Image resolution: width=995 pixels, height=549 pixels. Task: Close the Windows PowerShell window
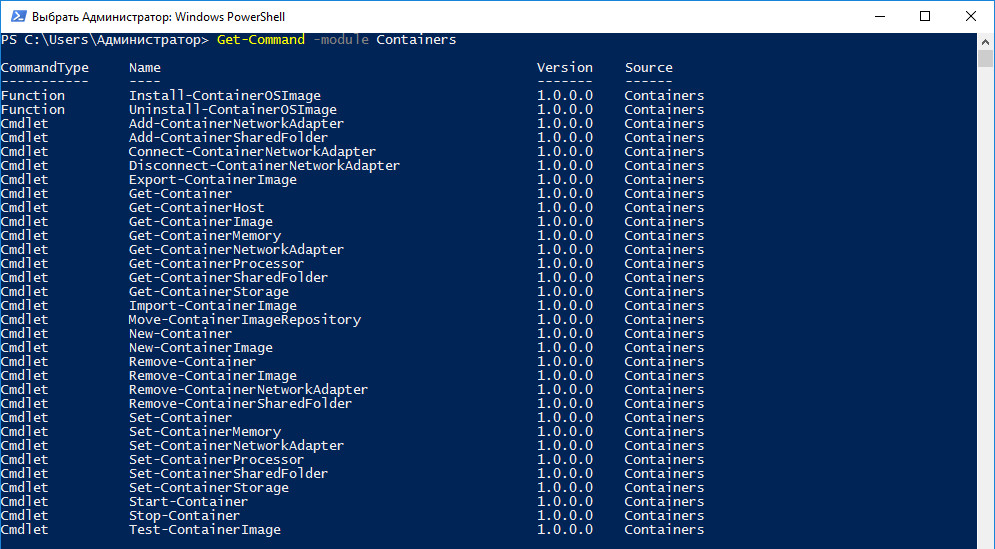click(x=970, y=17)
